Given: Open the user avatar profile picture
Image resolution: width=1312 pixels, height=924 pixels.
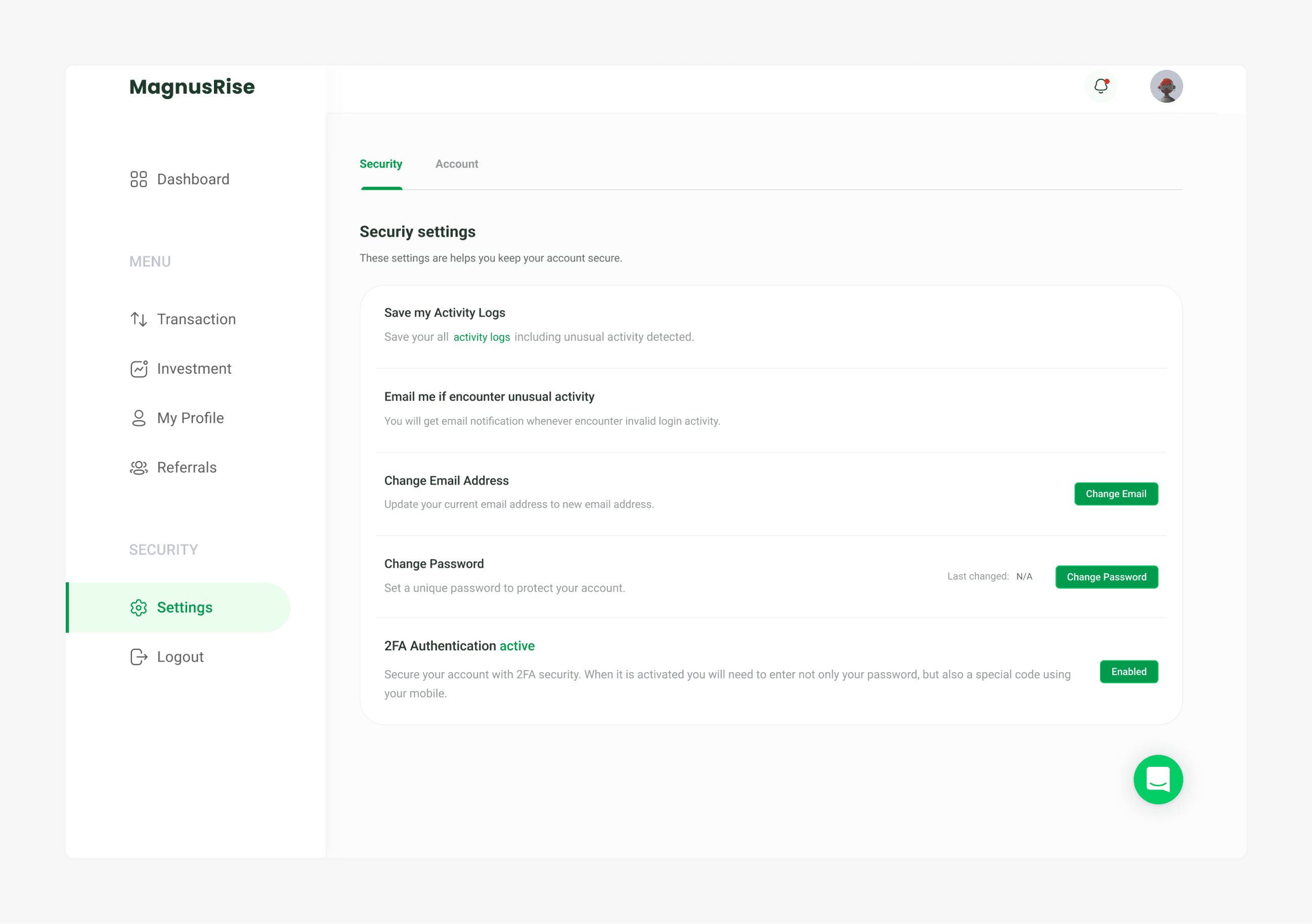Looking at the screenshot, I should tap(1166, 86).
